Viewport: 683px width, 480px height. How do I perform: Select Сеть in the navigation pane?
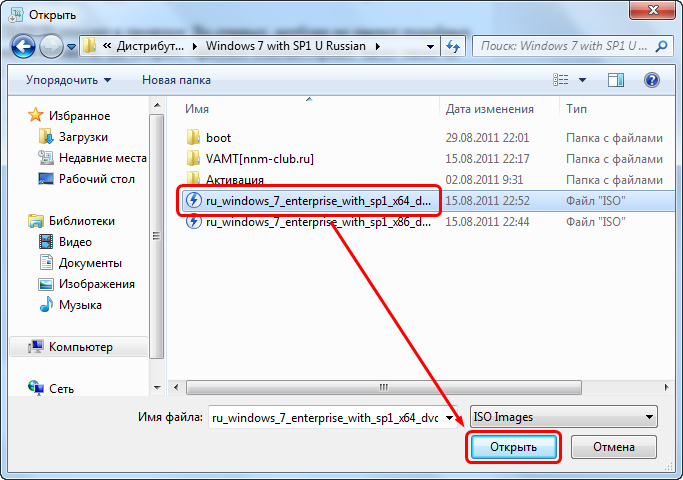(x=61, y=389)
